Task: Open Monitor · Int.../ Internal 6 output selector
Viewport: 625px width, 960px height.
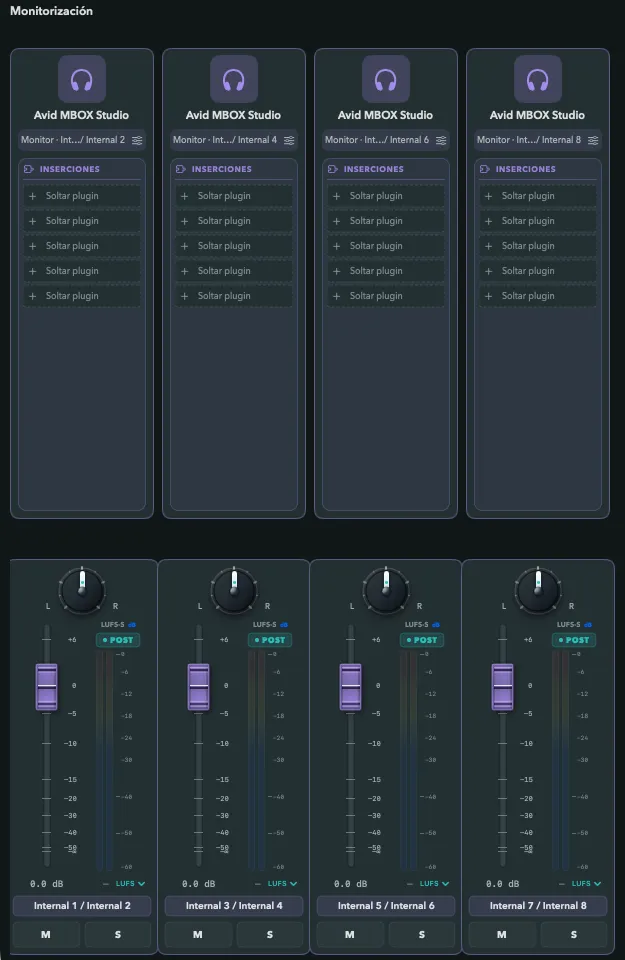Action: click(x=385, y=140)
